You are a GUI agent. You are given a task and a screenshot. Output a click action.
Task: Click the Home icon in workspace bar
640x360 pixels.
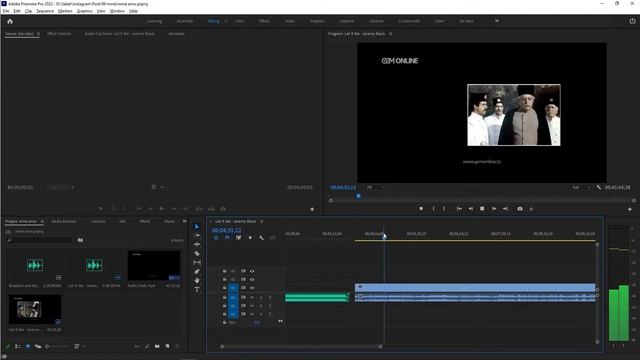click(x=10, y=21)
